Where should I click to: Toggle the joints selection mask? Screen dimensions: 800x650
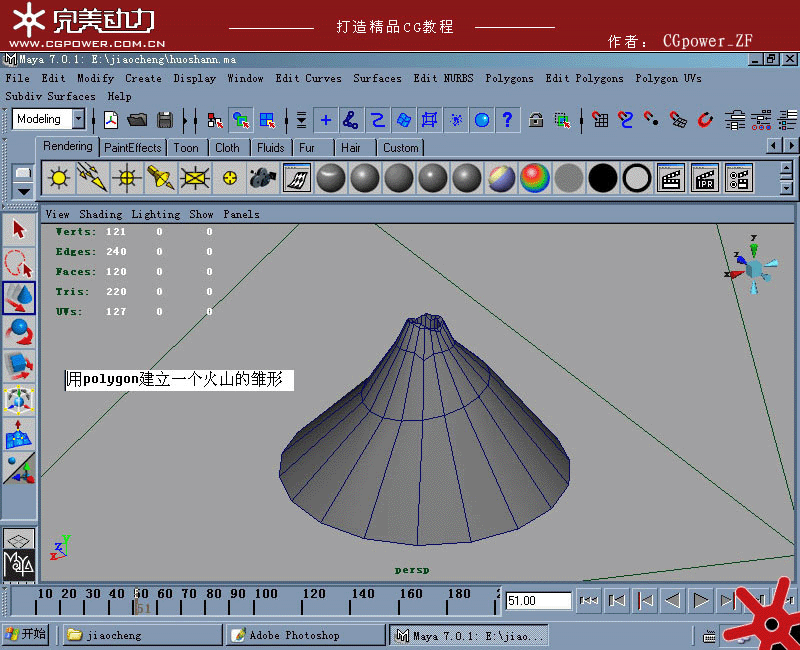pyautogui.click(x=351, y=120)
